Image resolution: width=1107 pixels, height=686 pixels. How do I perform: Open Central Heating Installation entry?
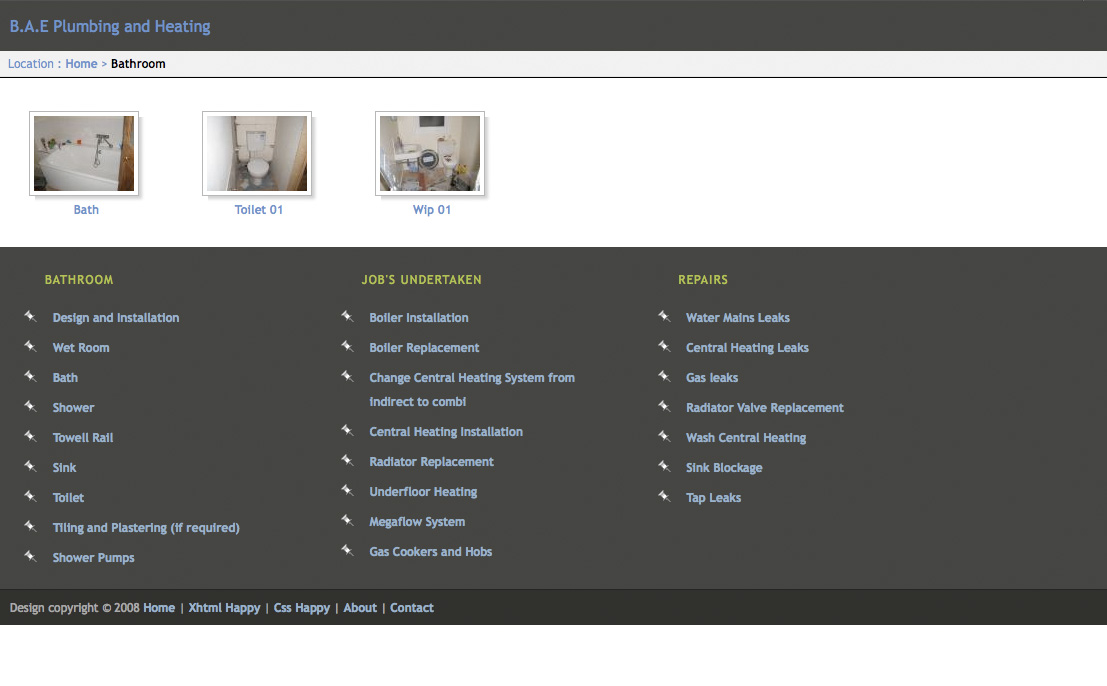coord(446,431)
